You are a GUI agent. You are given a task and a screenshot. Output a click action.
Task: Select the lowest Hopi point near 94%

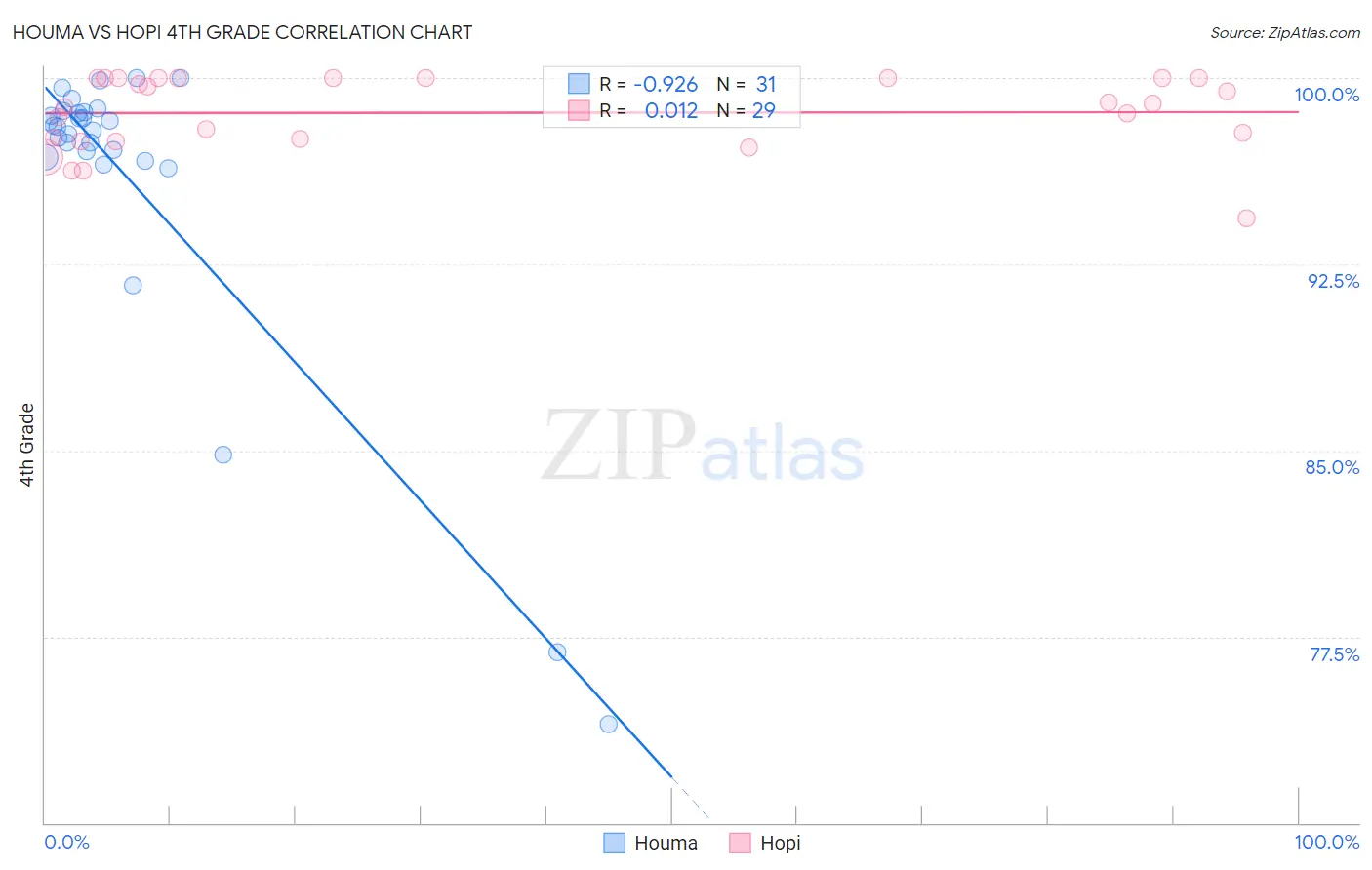point(1246,217)
